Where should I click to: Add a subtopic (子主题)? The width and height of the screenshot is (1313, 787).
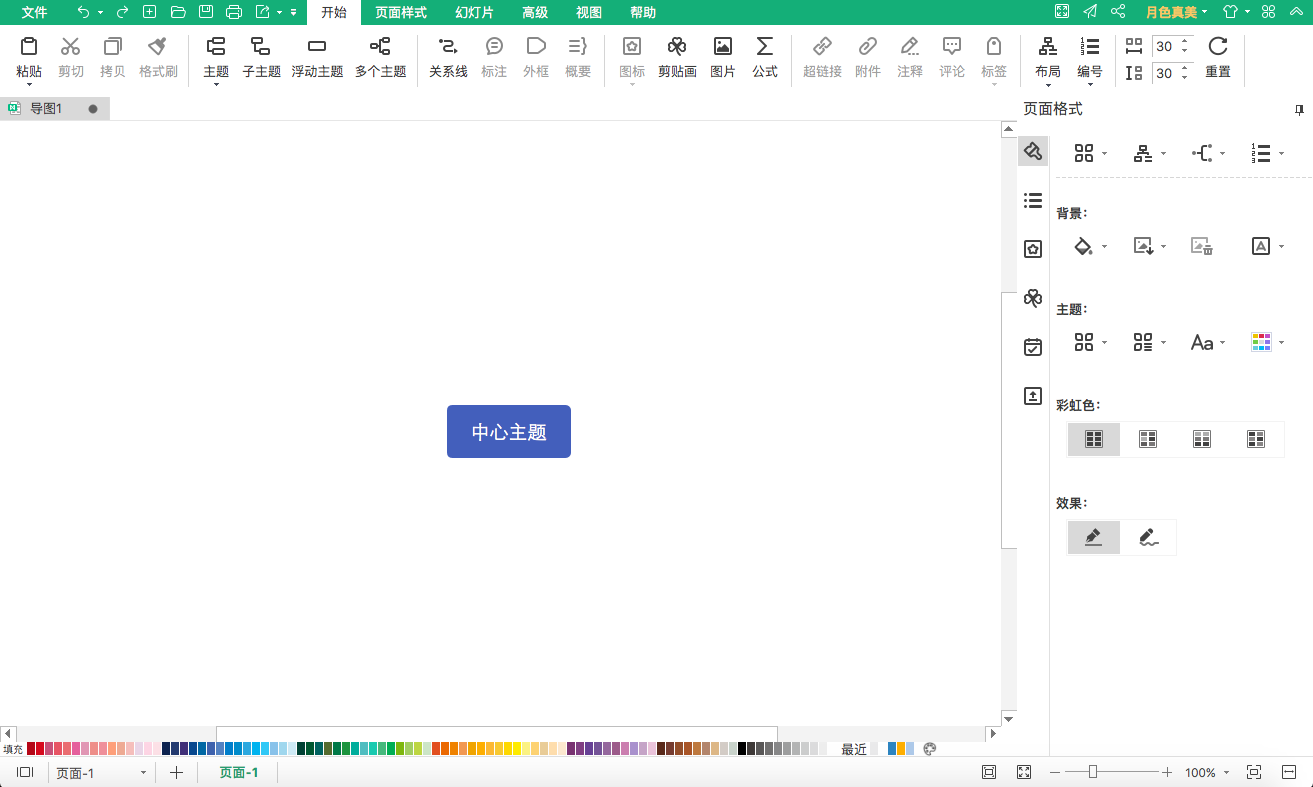(x=261, y=47)
